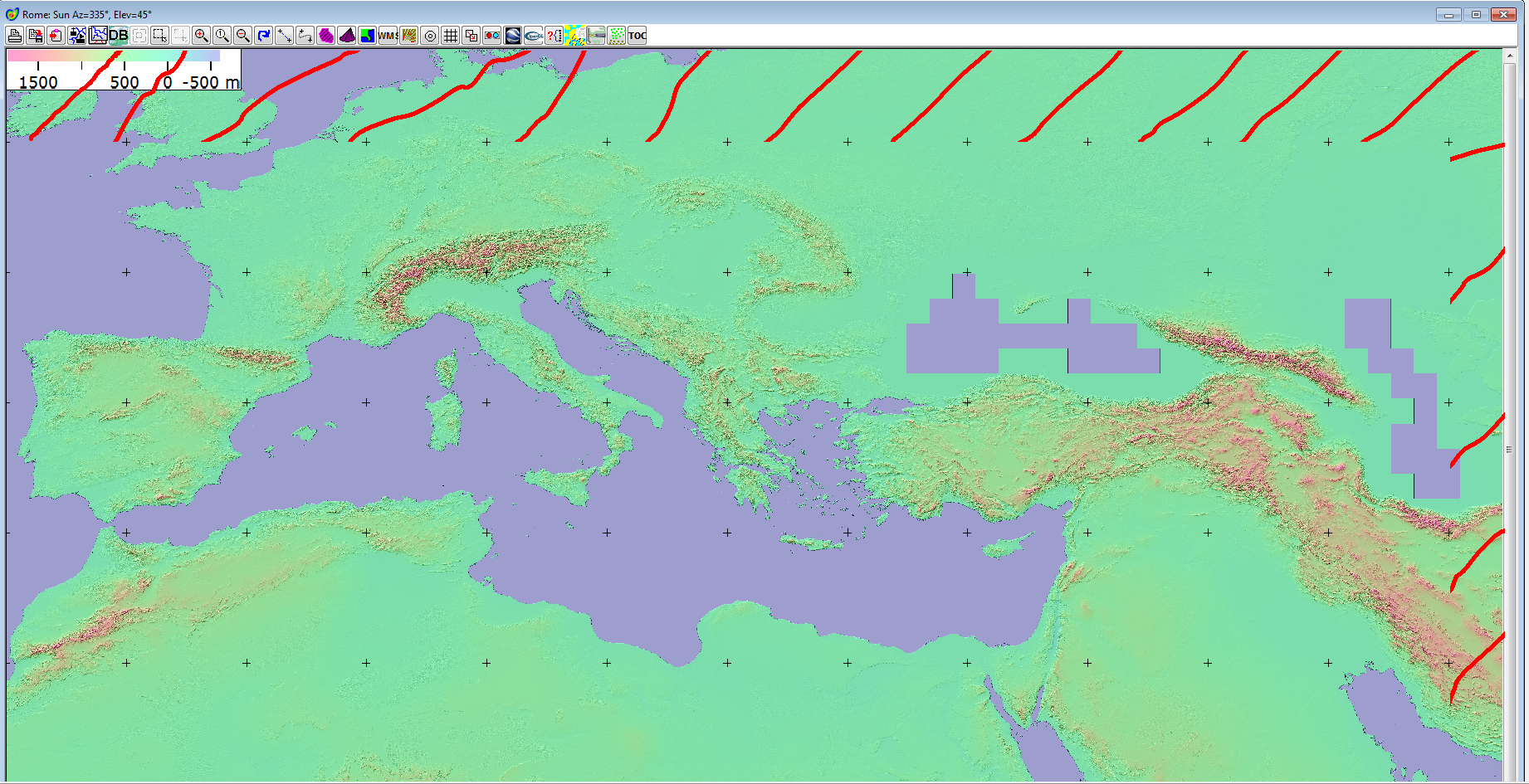Click the yellow and cyan map icon
The height and width of the screenshot is (784, 1529).
tap(575, 36)
